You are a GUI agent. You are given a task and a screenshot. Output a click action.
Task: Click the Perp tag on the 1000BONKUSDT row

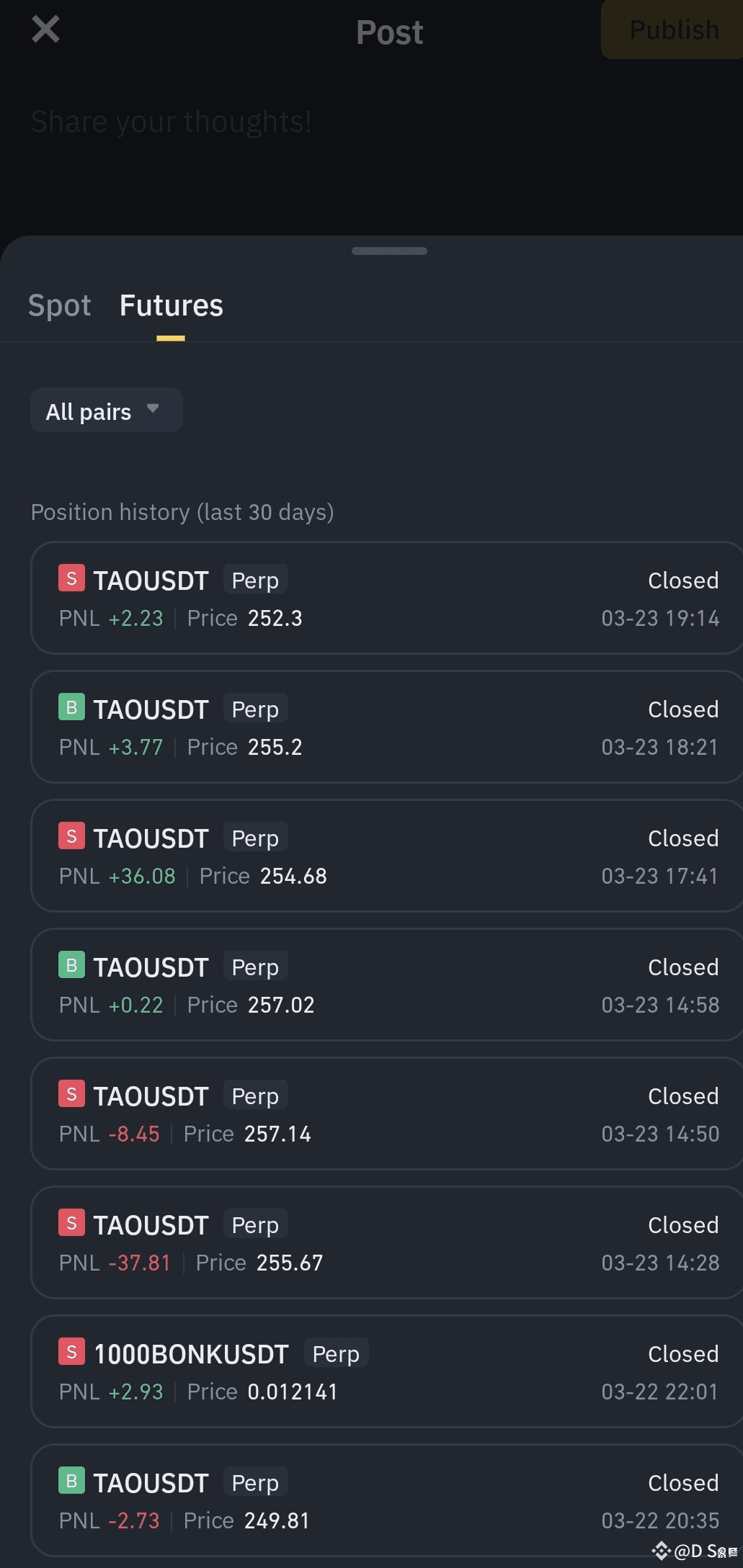tap(336, 1353)
